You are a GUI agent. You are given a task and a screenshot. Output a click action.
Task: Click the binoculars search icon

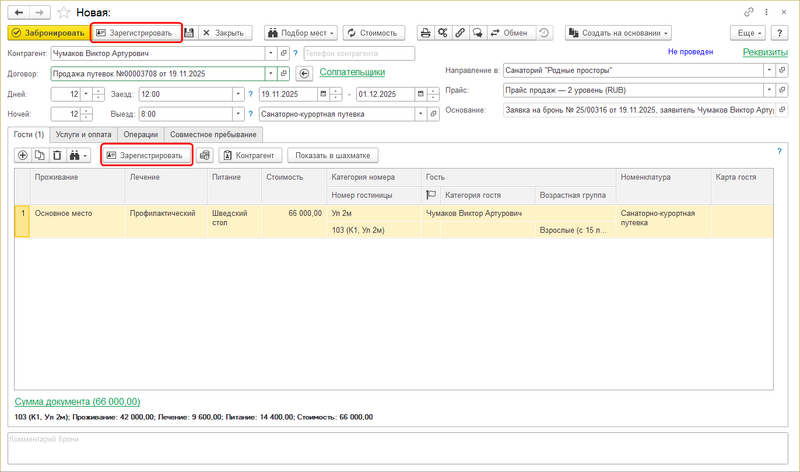tap(76, 156)
